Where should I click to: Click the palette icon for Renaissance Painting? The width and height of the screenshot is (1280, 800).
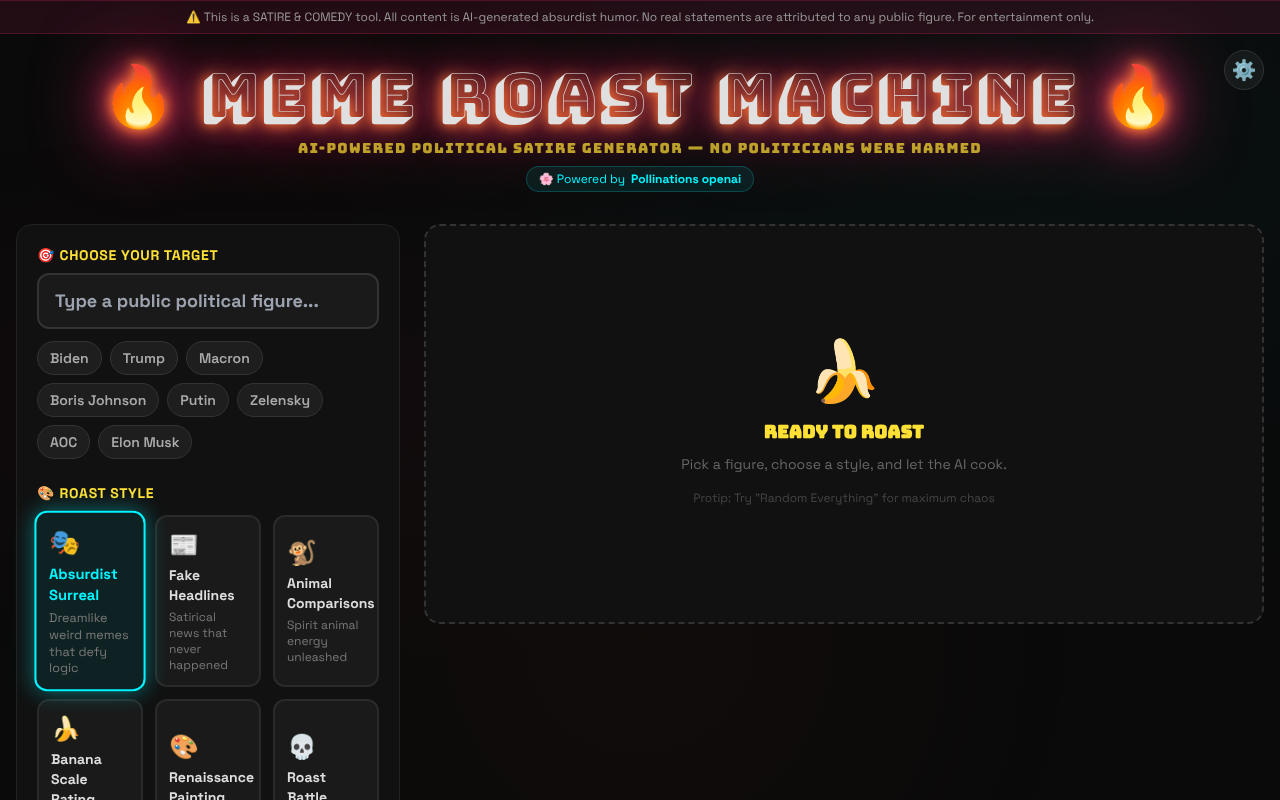[x=184, y=747]
